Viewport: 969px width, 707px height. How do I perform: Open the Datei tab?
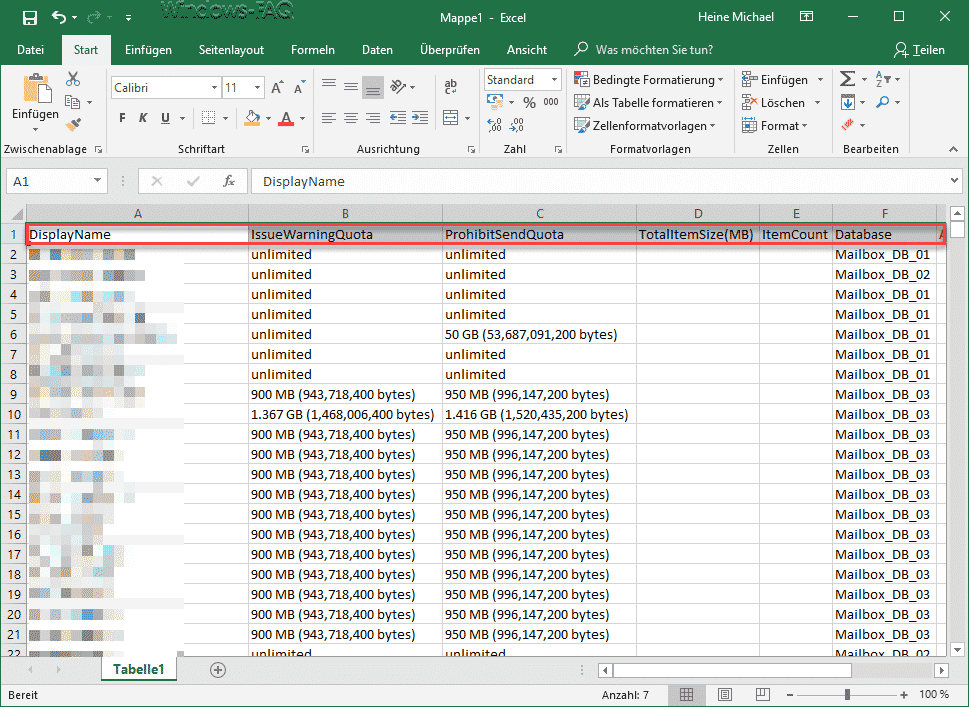pos(30,50)
